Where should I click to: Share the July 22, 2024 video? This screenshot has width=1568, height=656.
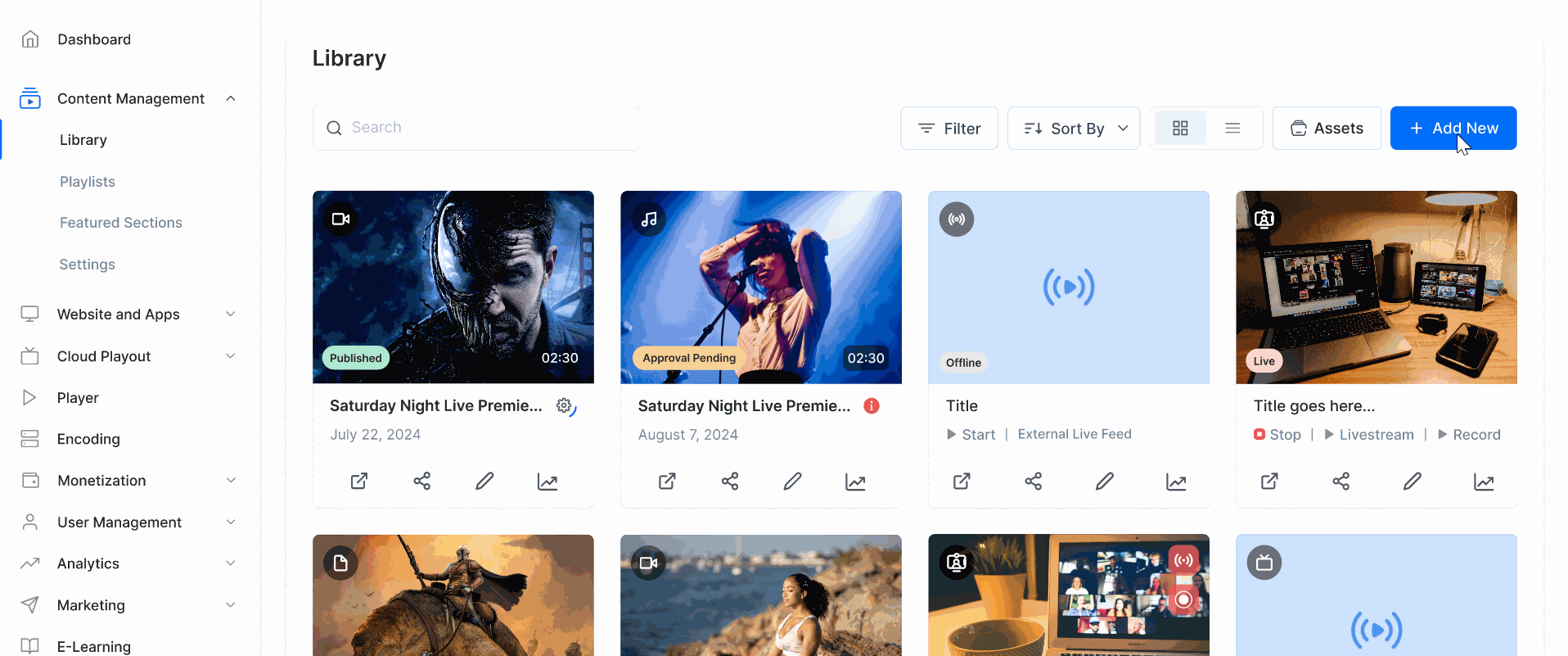point(422,482)
